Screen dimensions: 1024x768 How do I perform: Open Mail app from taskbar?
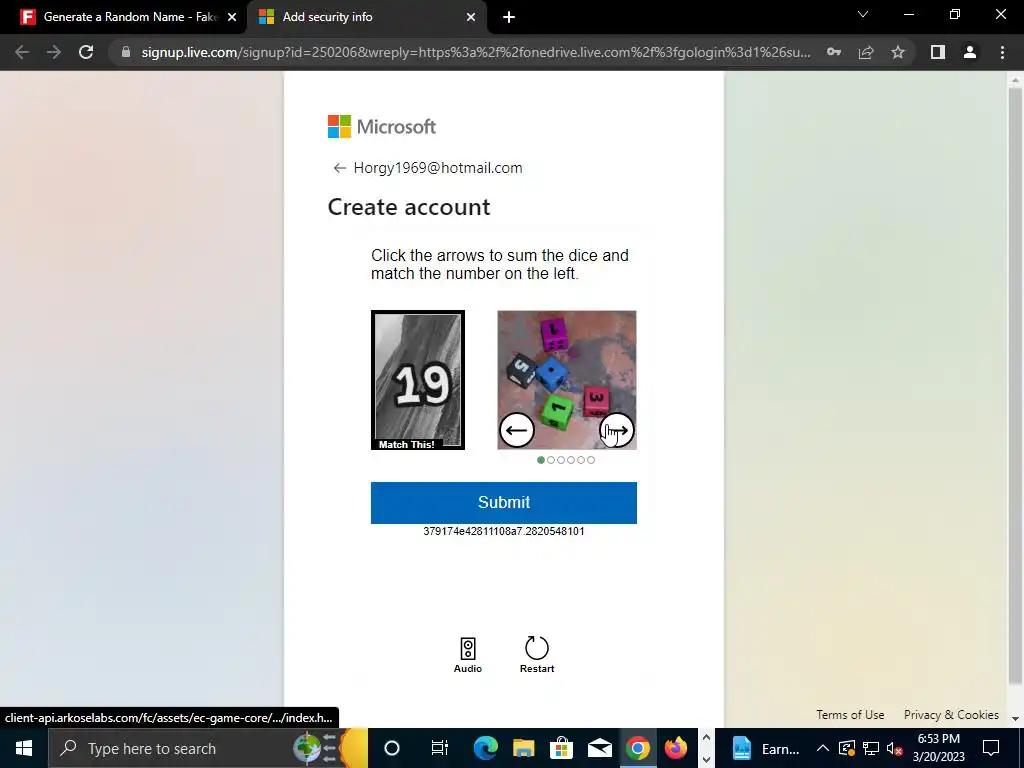pyautogui.click(x=599, y=748)
